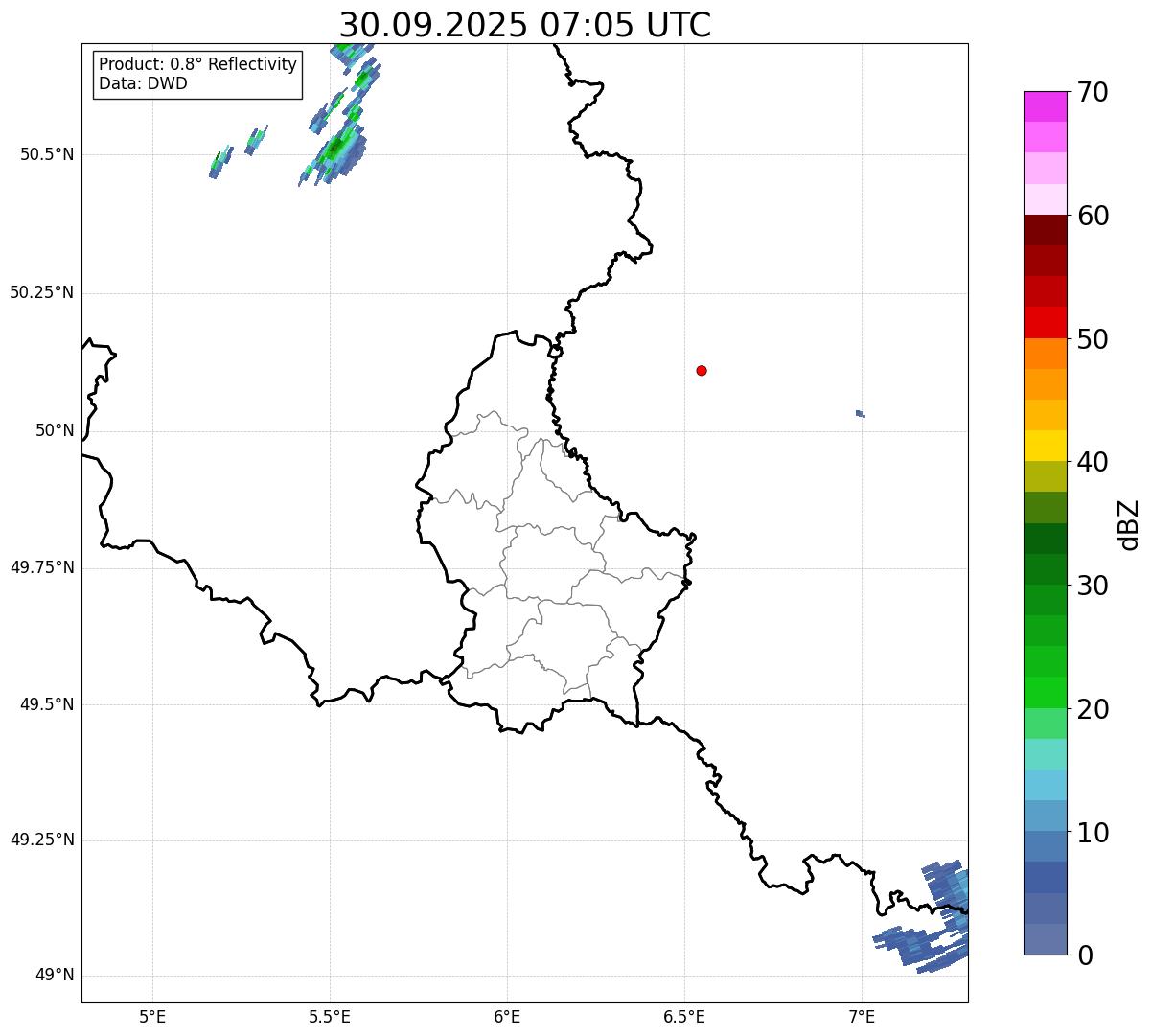Click the green radar echo near 50.5°N 5.5°E

(x=335, y=150)
